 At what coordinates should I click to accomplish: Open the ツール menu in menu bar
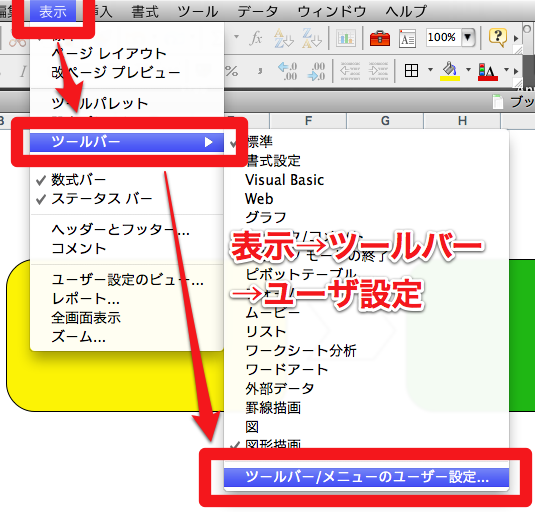point(198,12)
